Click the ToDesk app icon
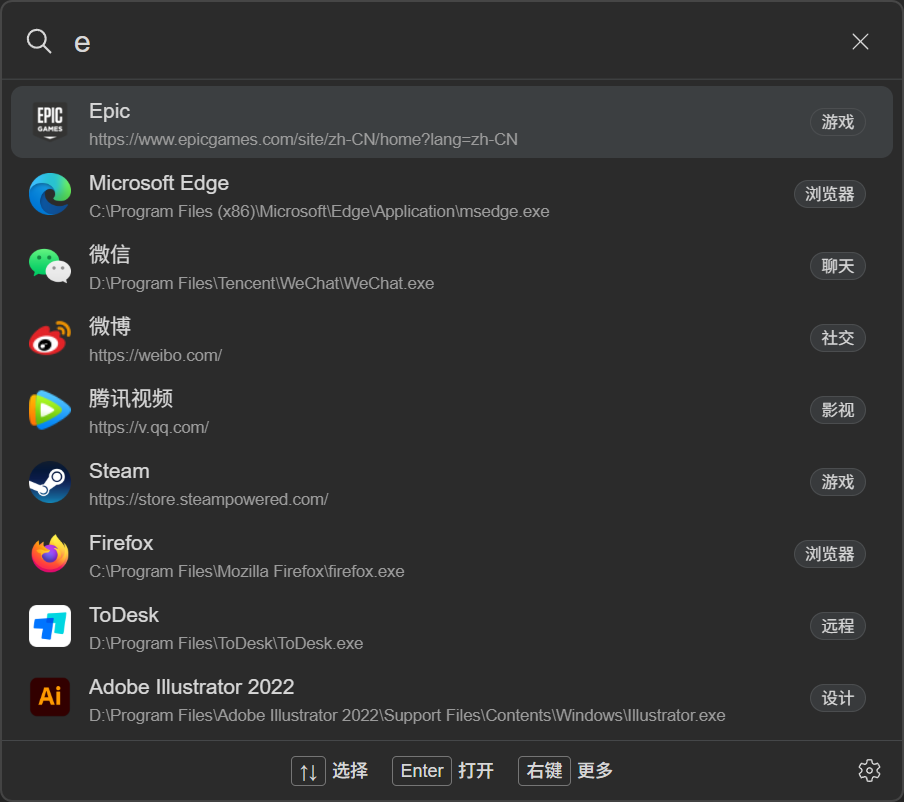This screenshot has width=904, height=802. (x=50, y=626)
